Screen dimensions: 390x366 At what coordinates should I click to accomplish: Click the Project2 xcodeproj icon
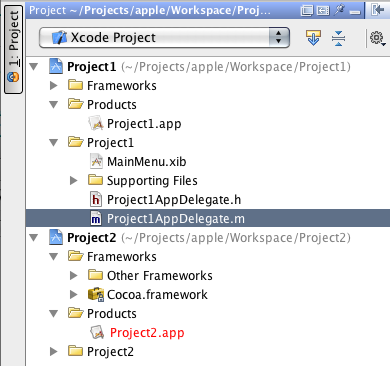(56, 237)
